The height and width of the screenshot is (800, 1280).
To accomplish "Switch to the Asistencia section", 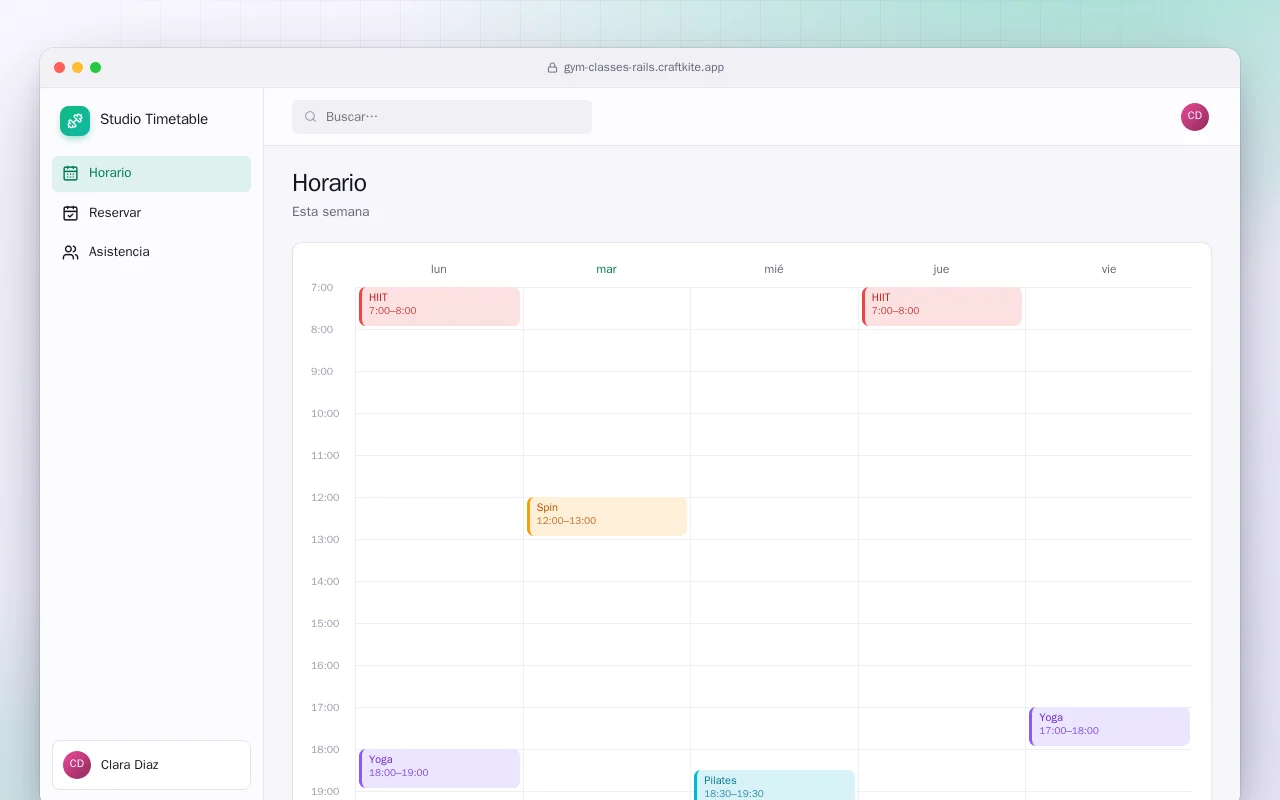I will tap(151, 252).
